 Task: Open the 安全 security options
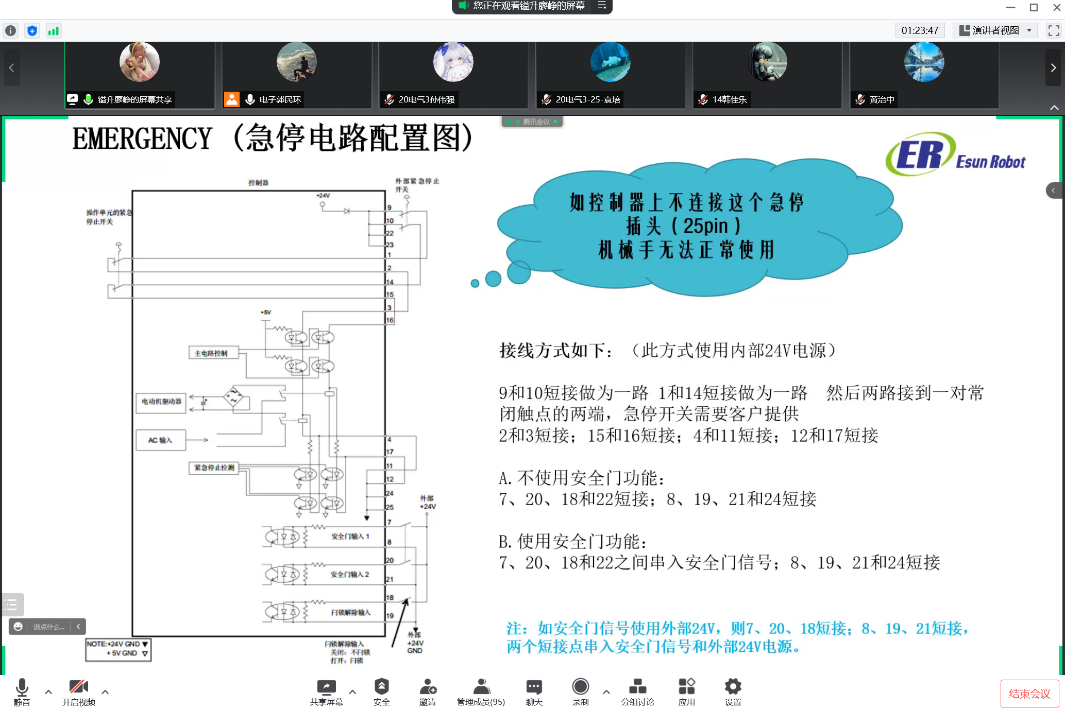click(x=382, y=691)
